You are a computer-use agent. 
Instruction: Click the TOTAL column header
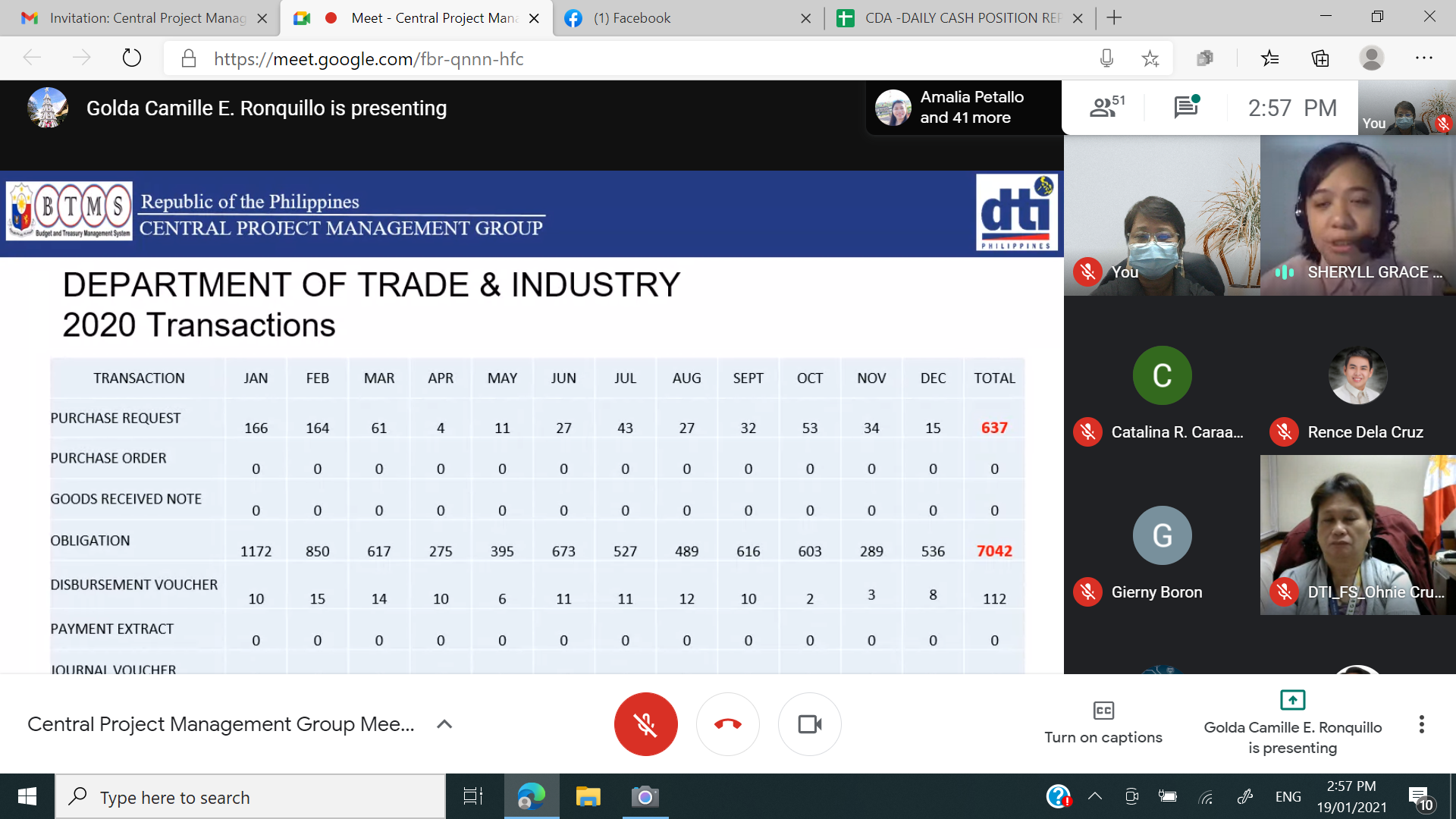coord(994,378)
